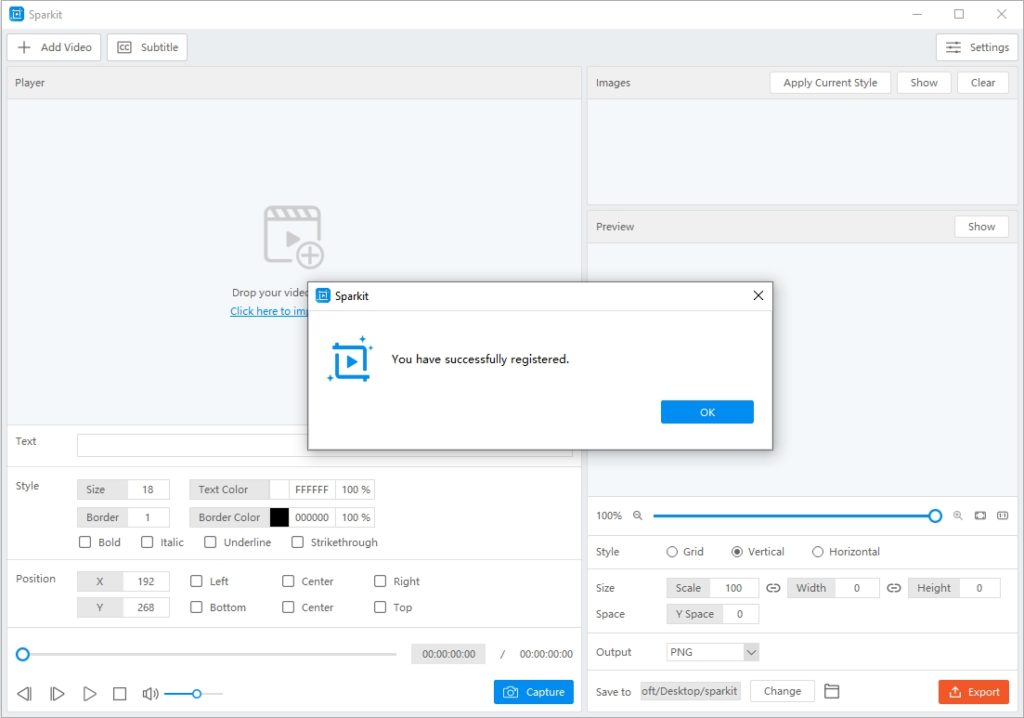Check the Bottom position option
This screenshot has width=1024, height=718.
tap(196, 607)
